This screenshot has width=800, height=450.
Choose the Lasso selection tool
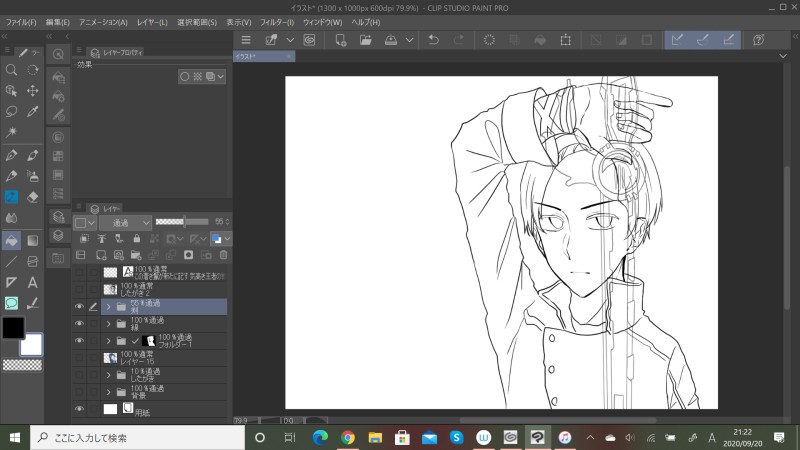coord(11,111)
